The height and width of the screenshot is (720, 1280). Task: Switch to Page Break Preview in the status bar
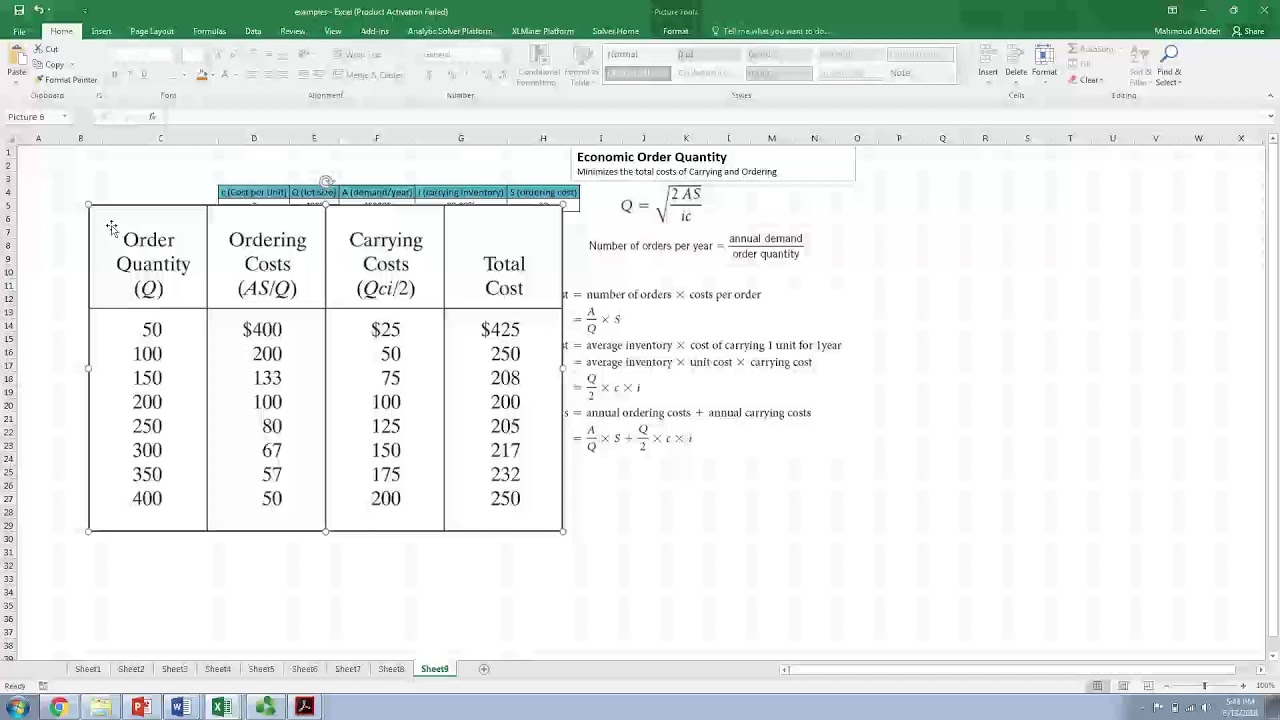tap(1148, 686)
